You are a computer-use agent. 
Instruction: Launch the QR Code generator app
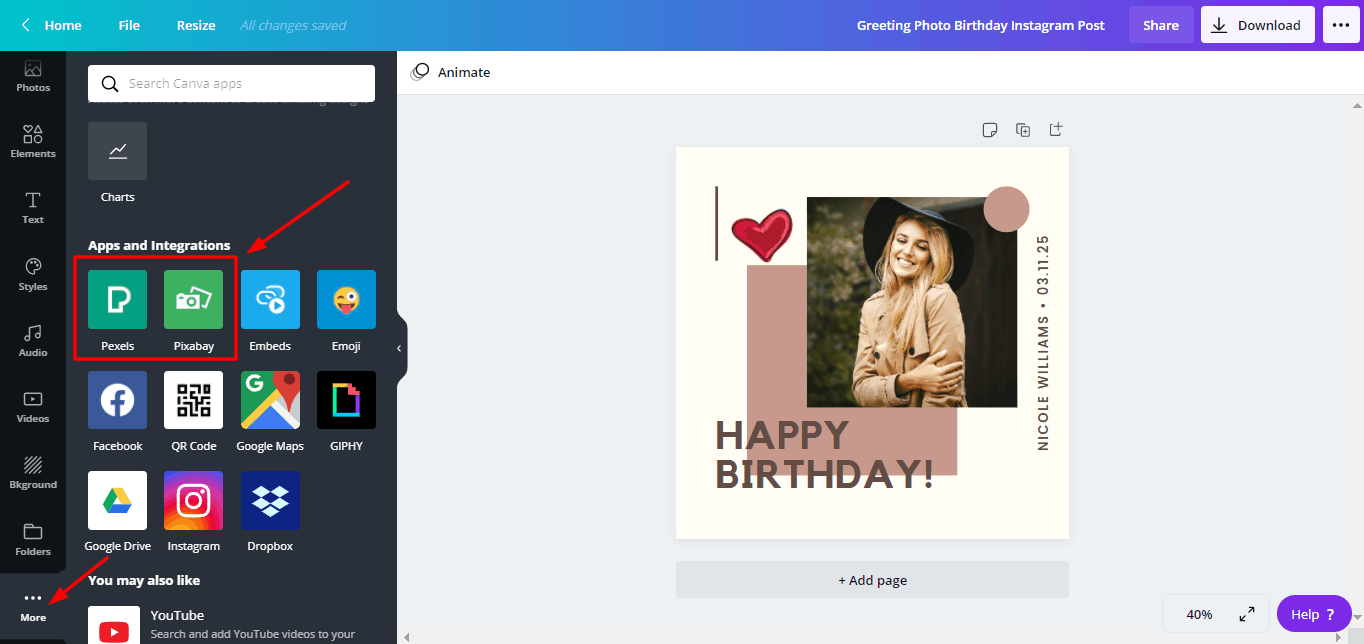point(193,400)
